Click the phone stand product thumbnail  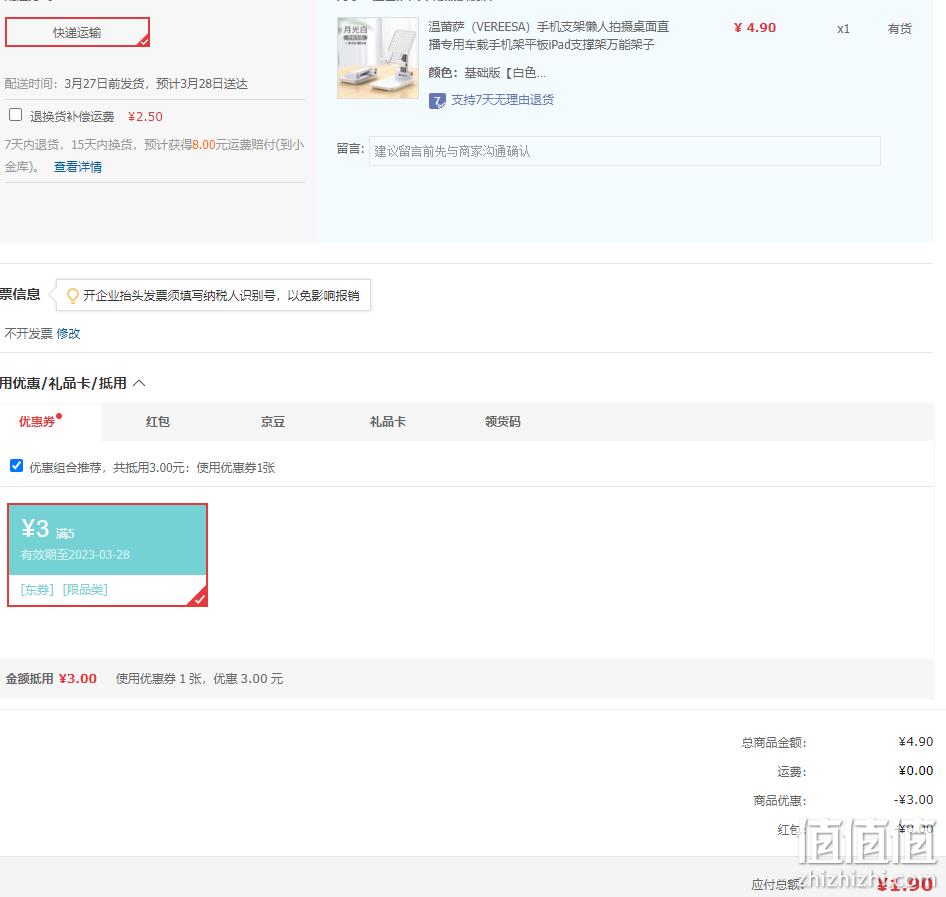coord(378,58)
